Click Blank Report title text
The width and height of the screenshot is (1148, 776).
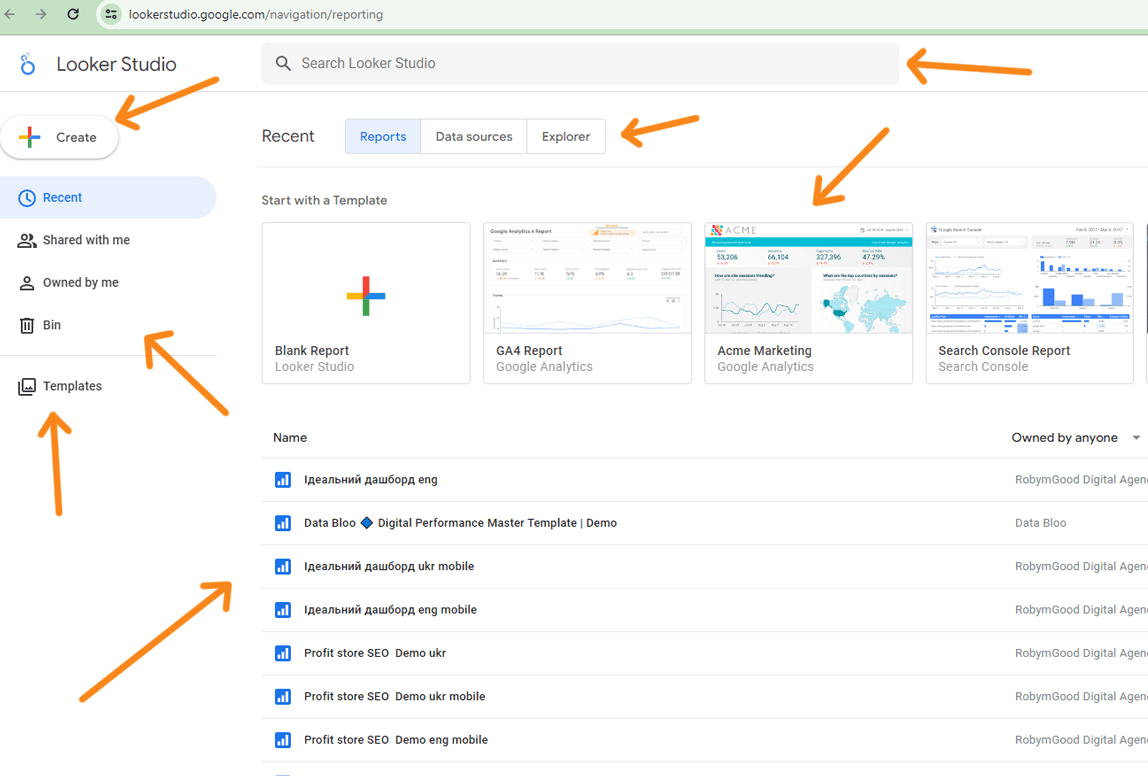pos(312,351)
